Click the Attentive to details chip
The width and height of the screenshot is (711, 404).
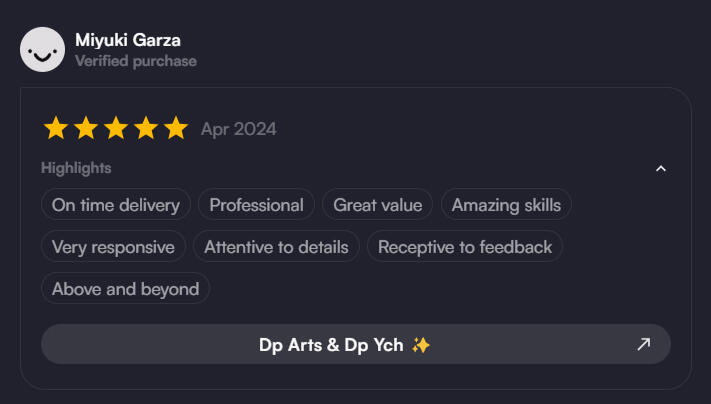tap(276, 247)
